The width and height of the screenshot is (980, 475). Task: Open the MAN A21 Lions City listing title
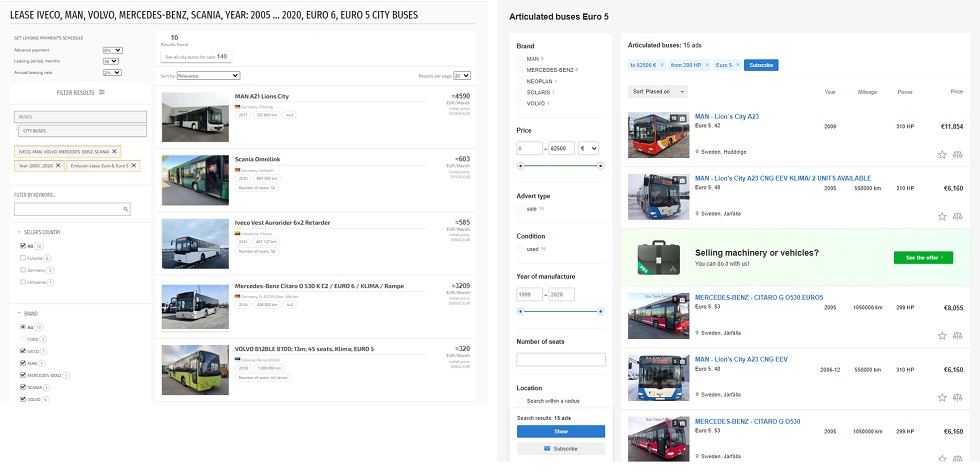click(261, 96)
